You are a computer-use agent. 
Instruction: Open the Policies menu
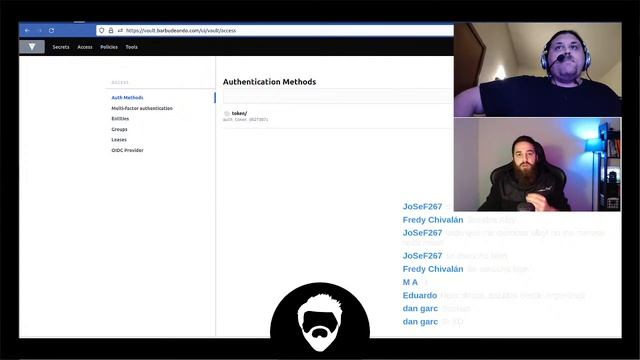pyautogui.click(x=109, y=47)
